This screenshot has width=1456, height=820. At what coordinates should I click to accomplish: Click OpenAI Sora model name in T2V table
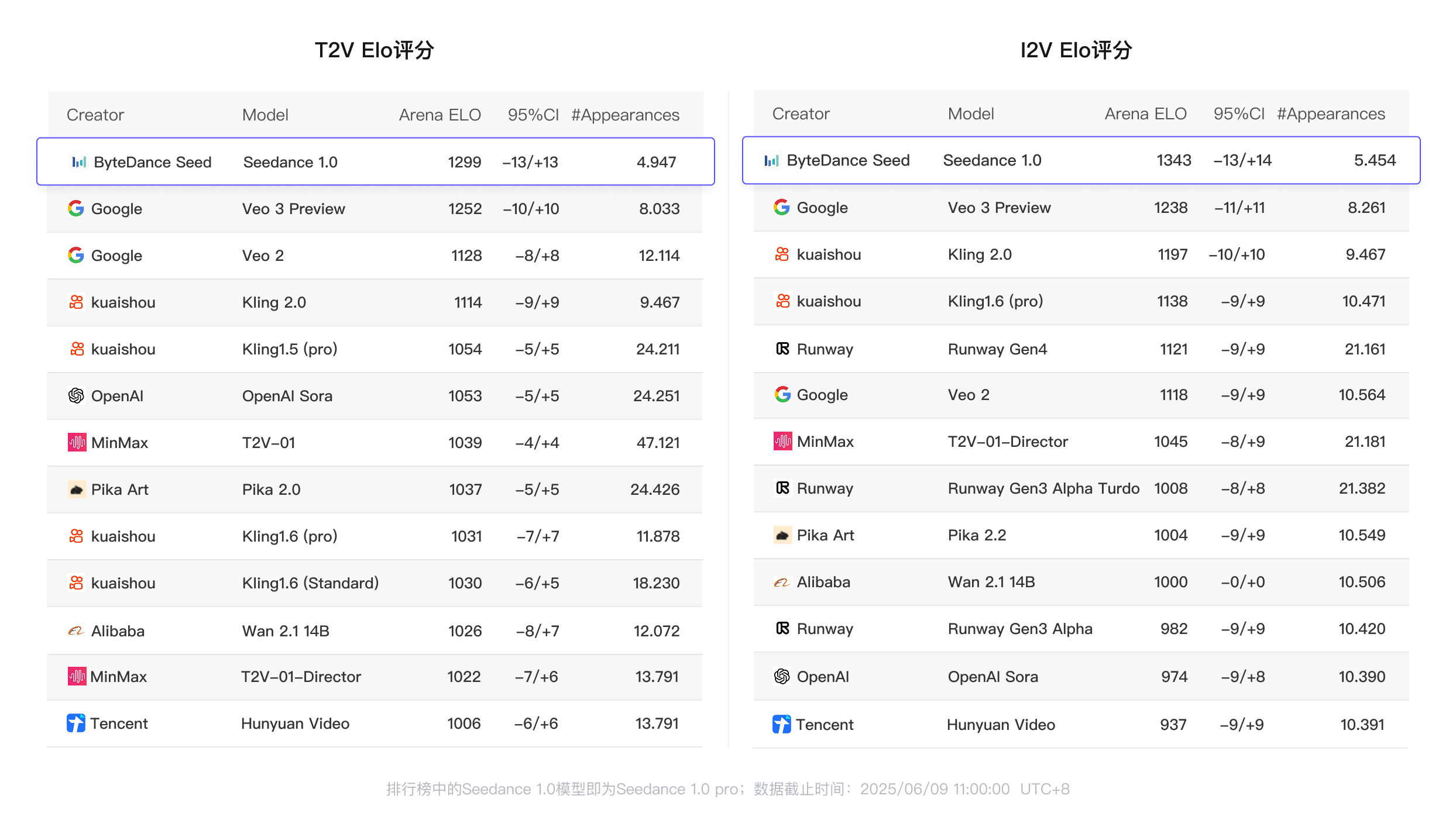[x=287, y=396]
